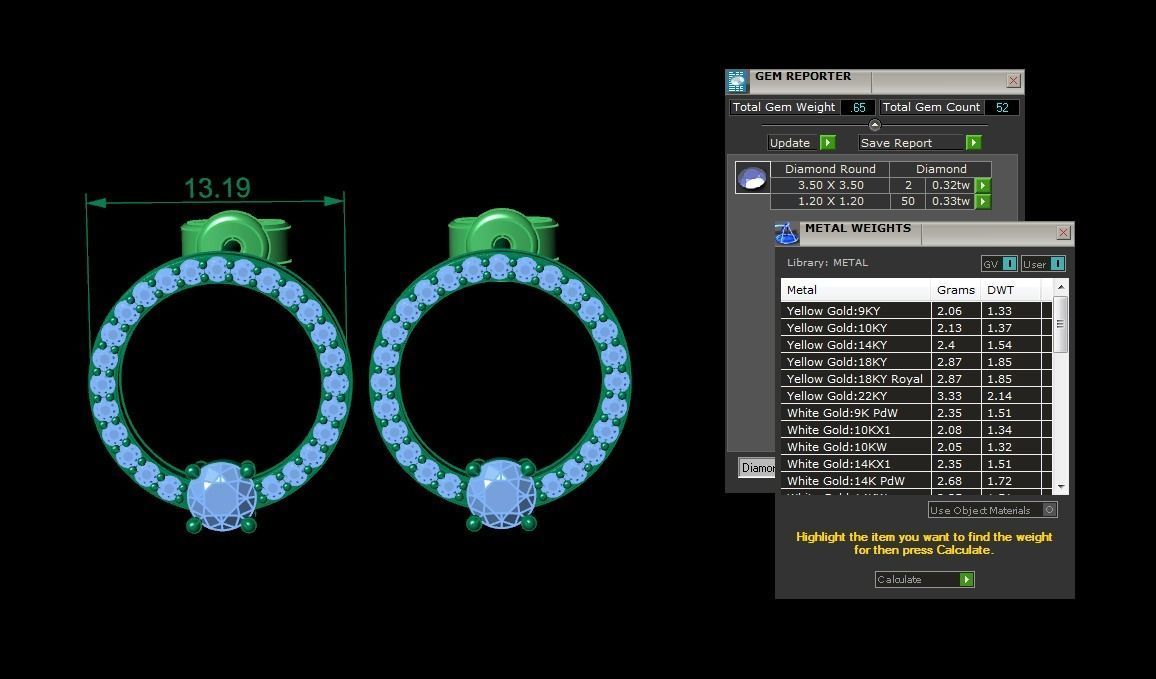Select the White Gold:10KW row
Viewport: 1156px width, 679px height.
[x=916, y=447]
